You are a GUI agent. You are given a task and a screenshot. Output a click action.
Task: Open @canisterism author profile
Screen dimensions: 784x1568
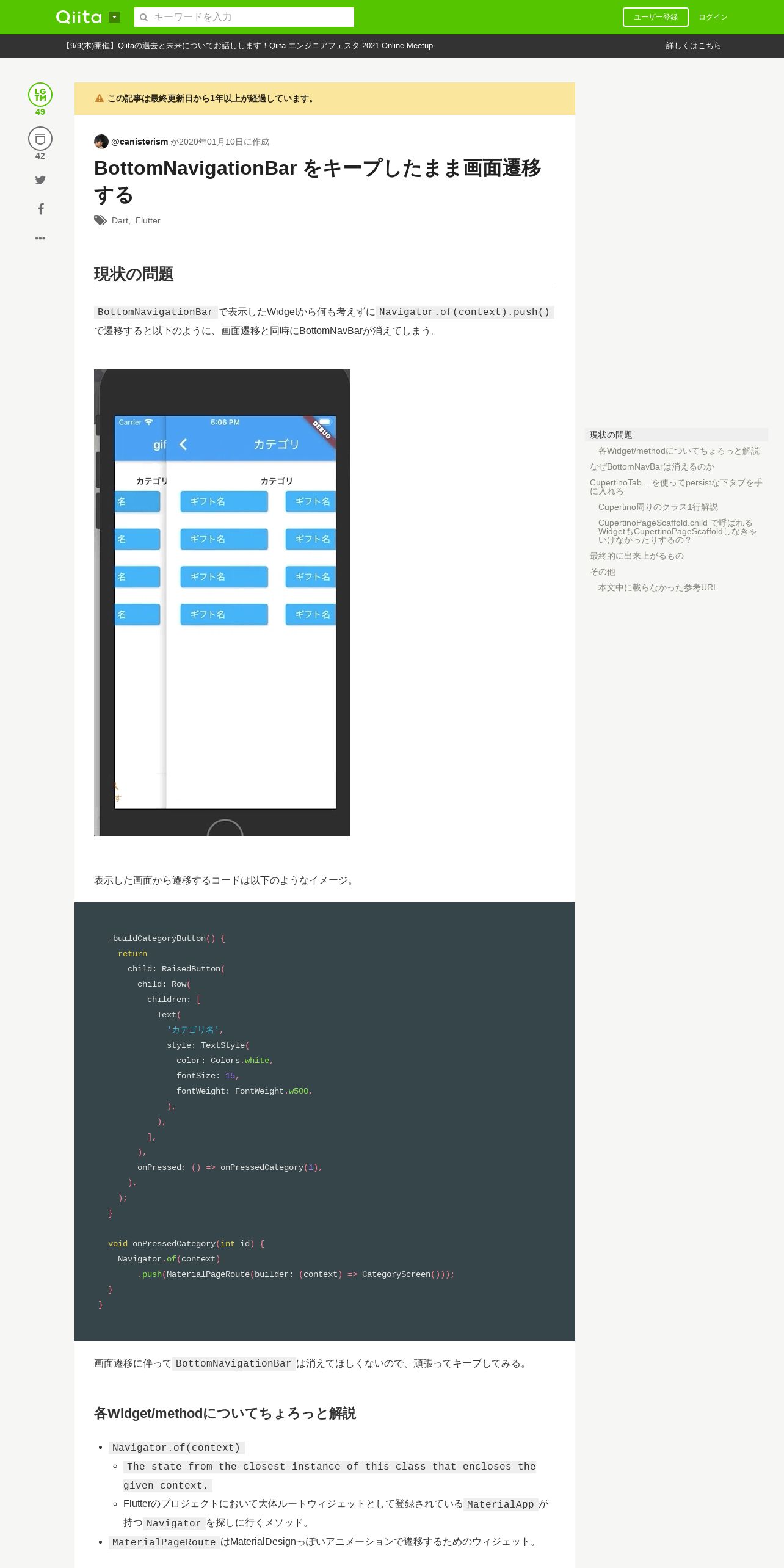[x=139, y=142]
